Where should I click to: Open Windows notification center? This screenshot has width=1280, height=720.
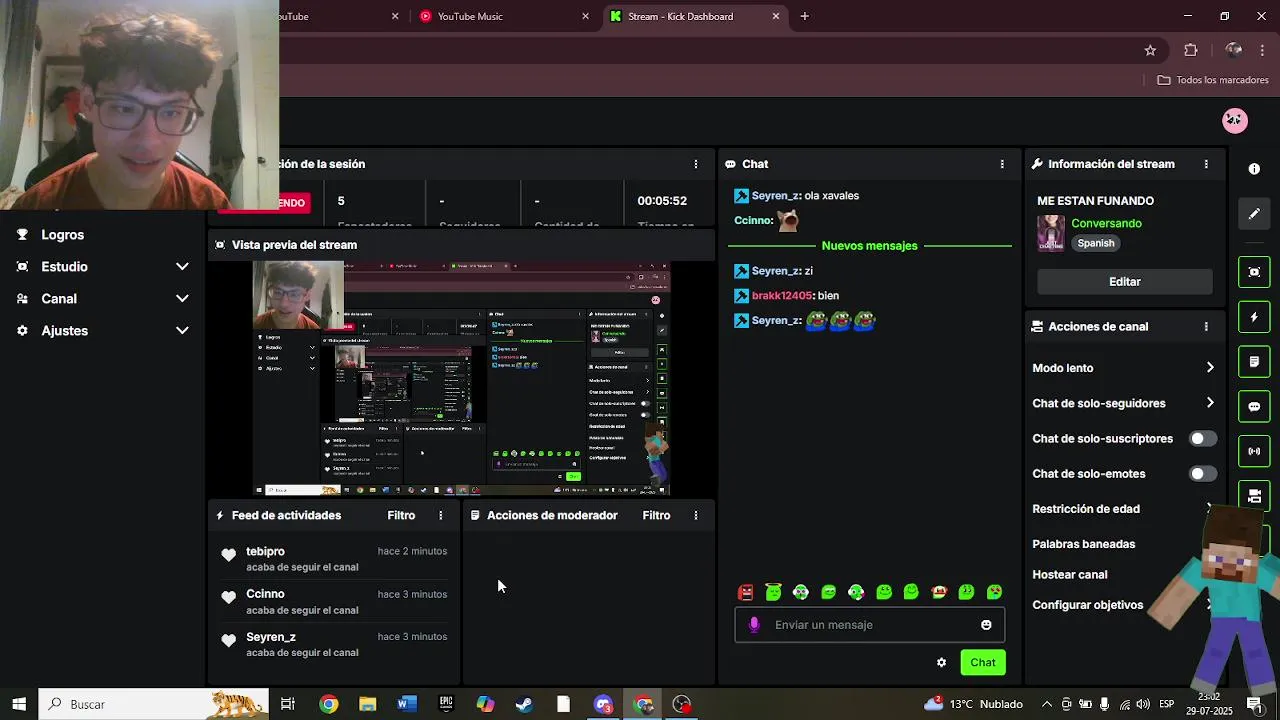(1254, 704)
